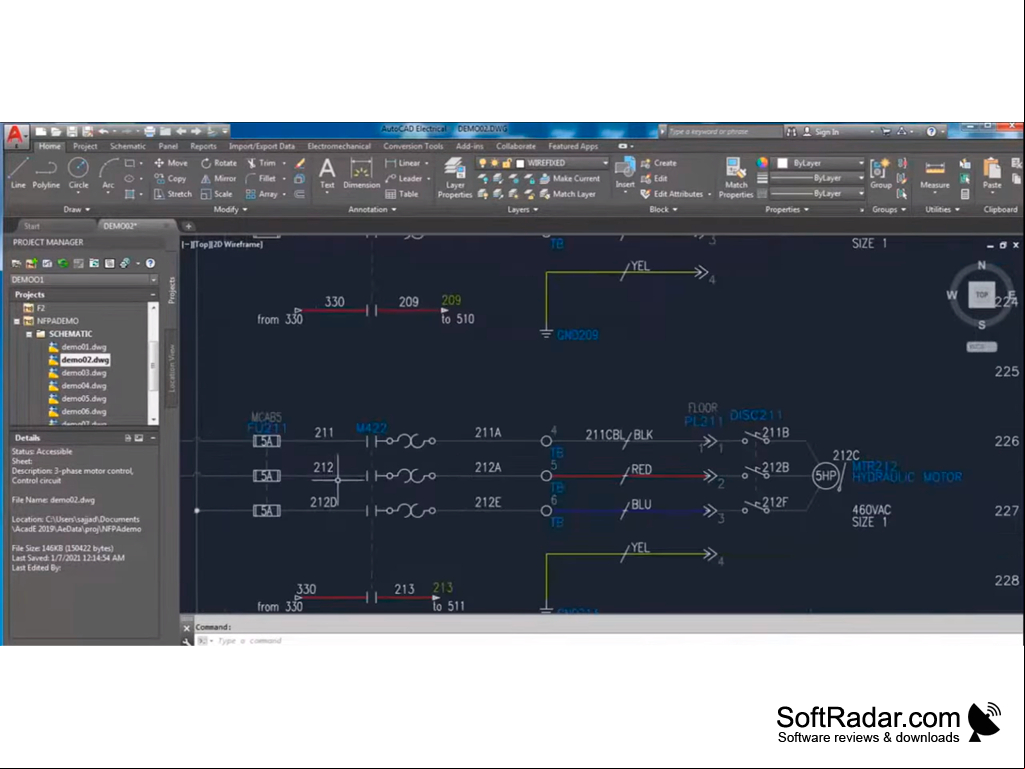Open the Schematic ribbon tab
The image size is (1025, 769).
point(128,146)
